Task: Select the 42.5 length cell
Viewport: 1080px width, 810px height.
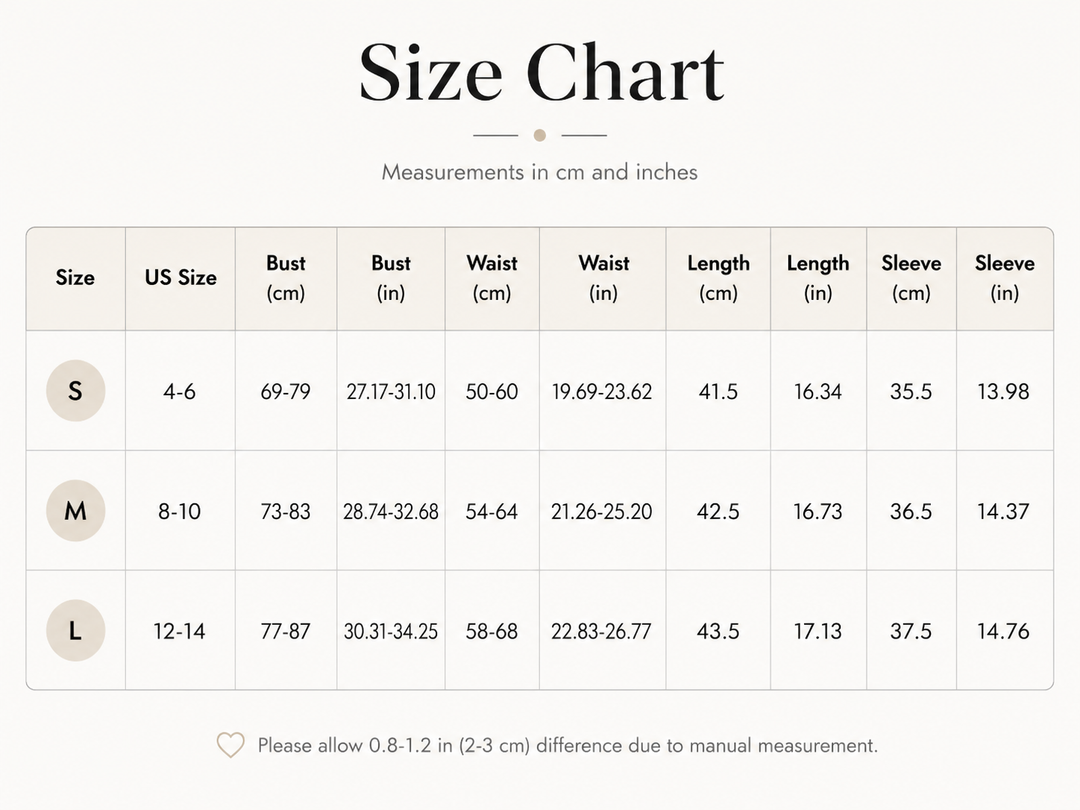Action: click(x=718, y=511)
